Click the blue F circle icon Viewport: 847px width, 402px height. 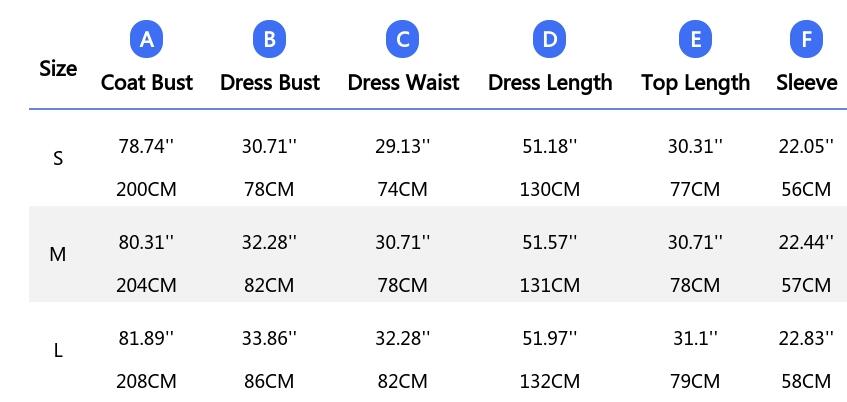806,39
